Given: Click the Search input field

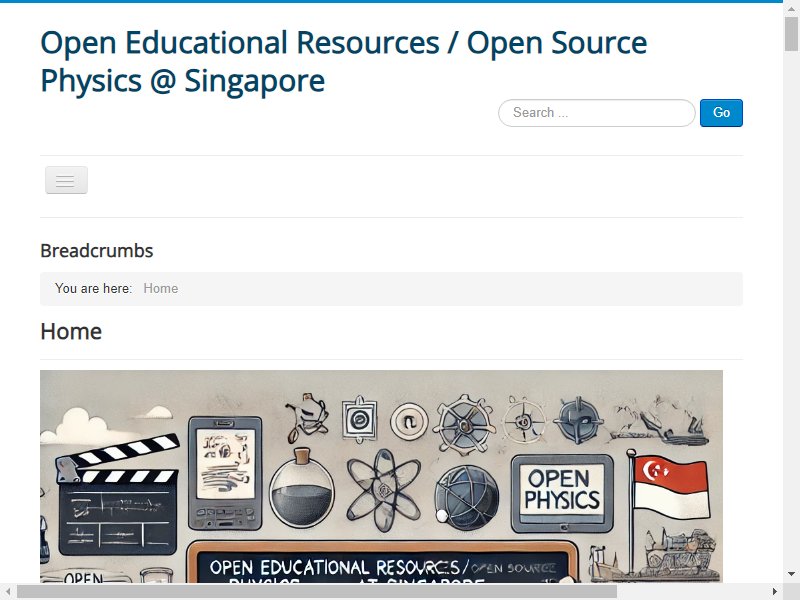Looking at the screenshot, I should click(x=596, y=113).
